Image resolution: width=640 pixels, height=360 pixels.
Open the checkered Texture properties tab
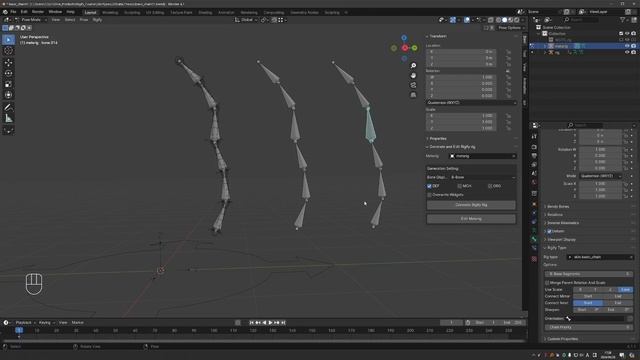point(534,259)
